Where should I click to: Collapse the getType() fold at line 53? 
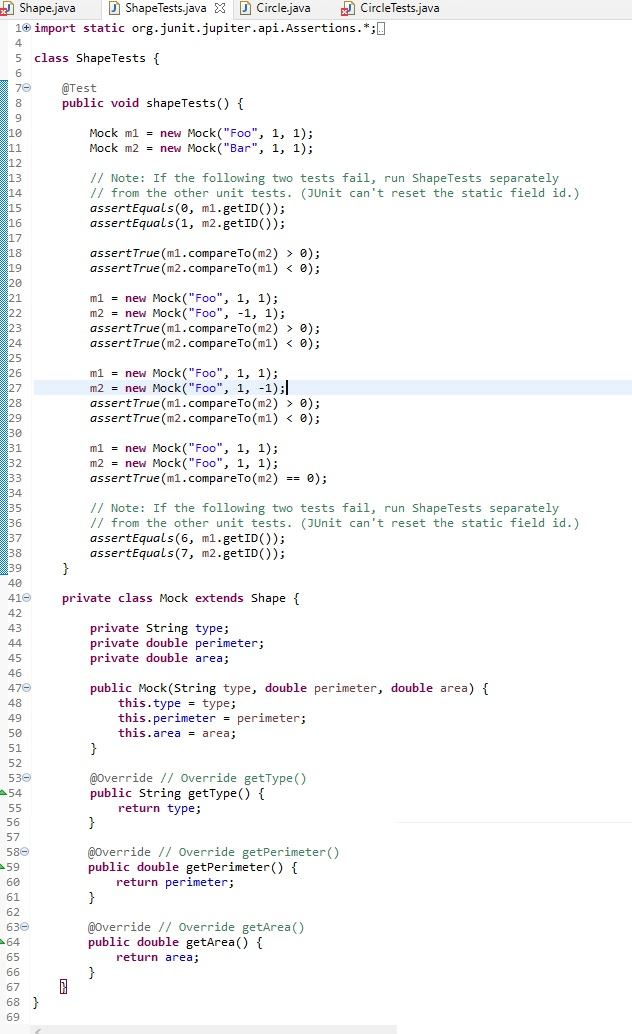point(26,778)
